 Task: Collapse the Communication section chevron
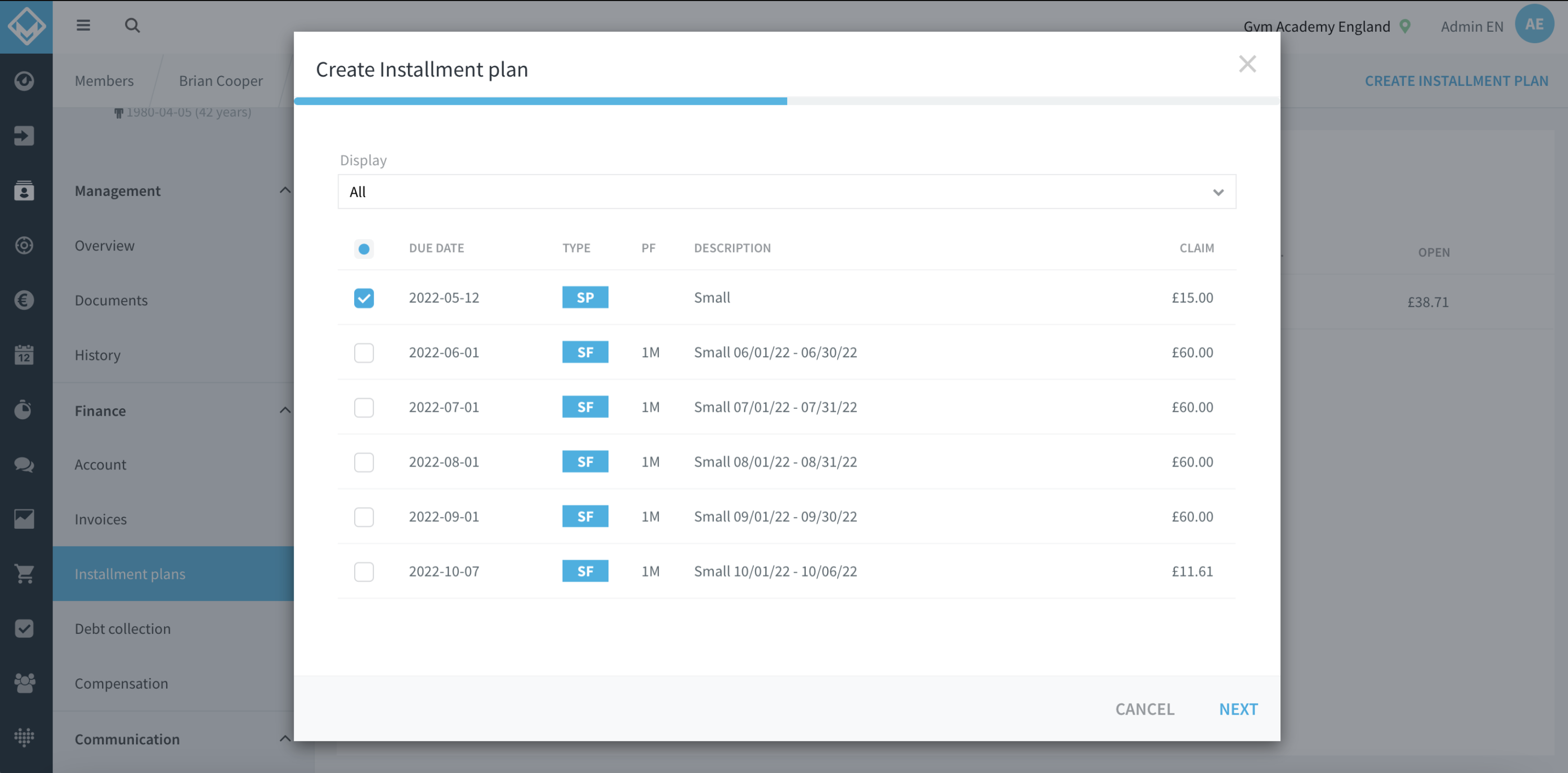284,738
